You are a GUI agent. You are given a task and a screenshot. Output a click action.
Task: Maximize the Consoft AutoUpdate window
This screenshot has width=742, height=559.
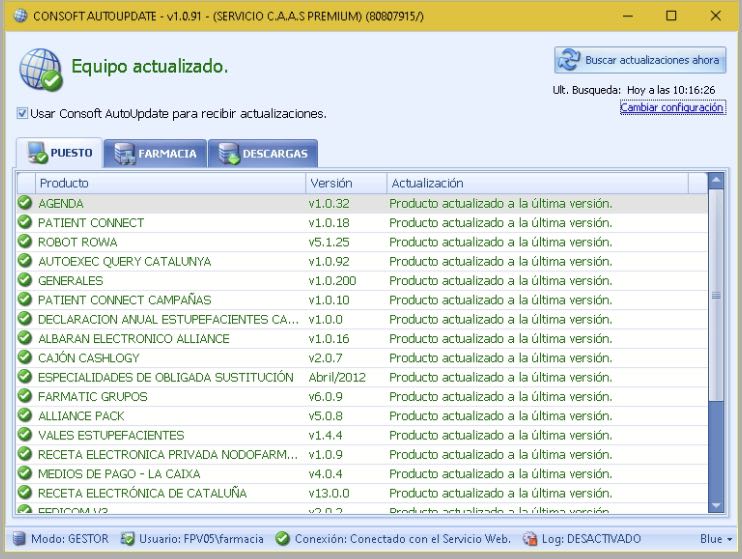click(x=671, y=16)
